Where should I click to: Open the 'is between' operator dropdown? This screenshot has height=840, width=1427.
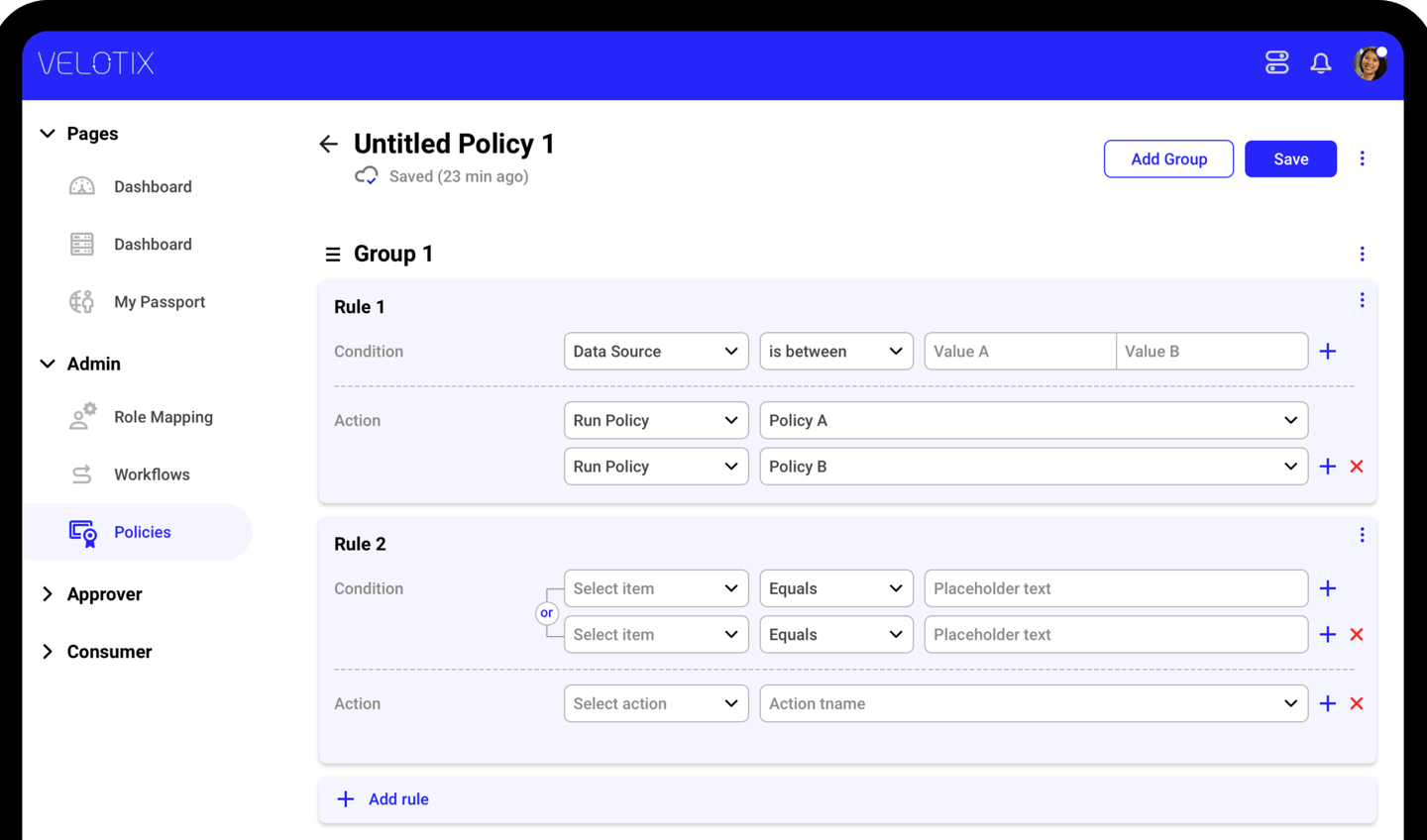click(x=835, y=352)
